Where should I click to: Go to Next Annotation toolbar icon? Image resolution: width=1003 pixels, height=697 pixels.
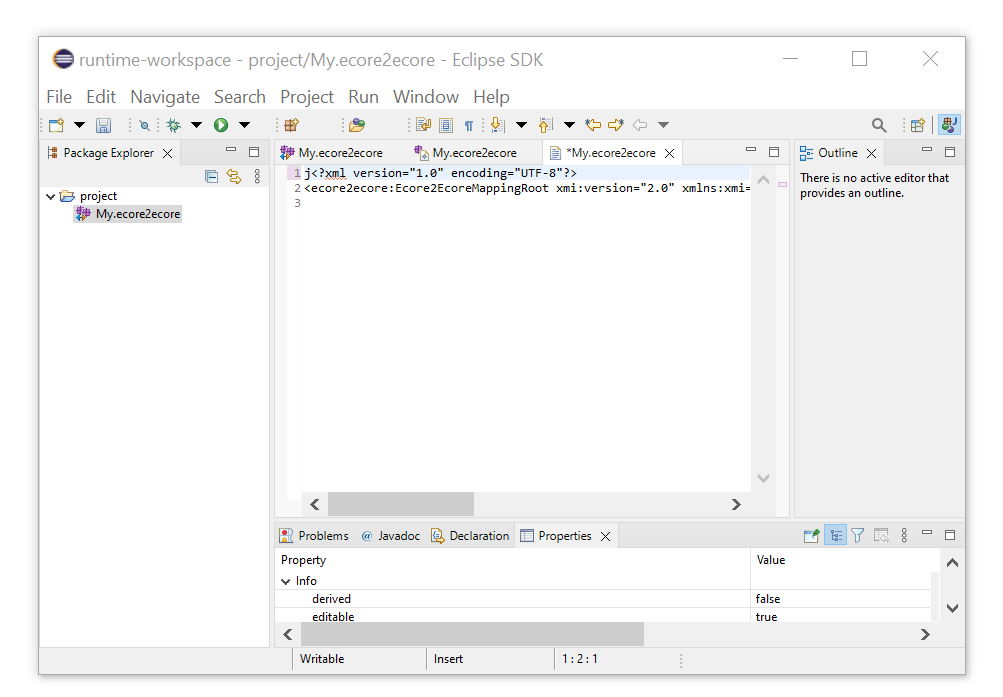498,125
